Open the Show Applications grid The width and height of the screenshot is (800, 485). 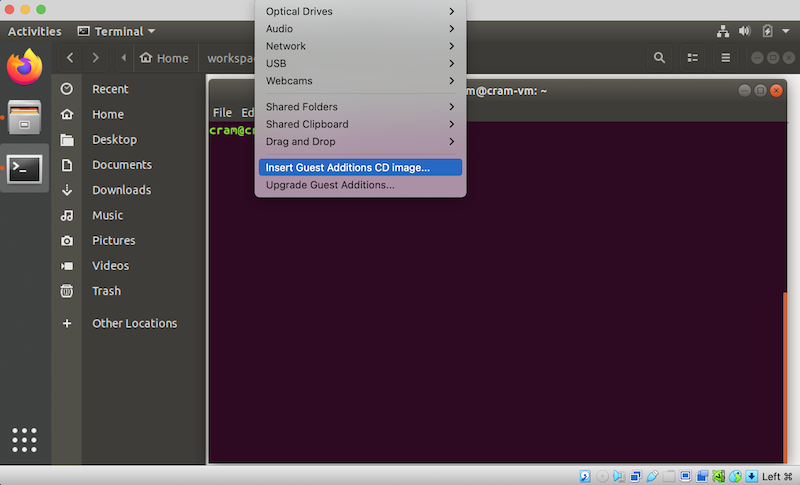pyautogui.click(x=24, y=440)
